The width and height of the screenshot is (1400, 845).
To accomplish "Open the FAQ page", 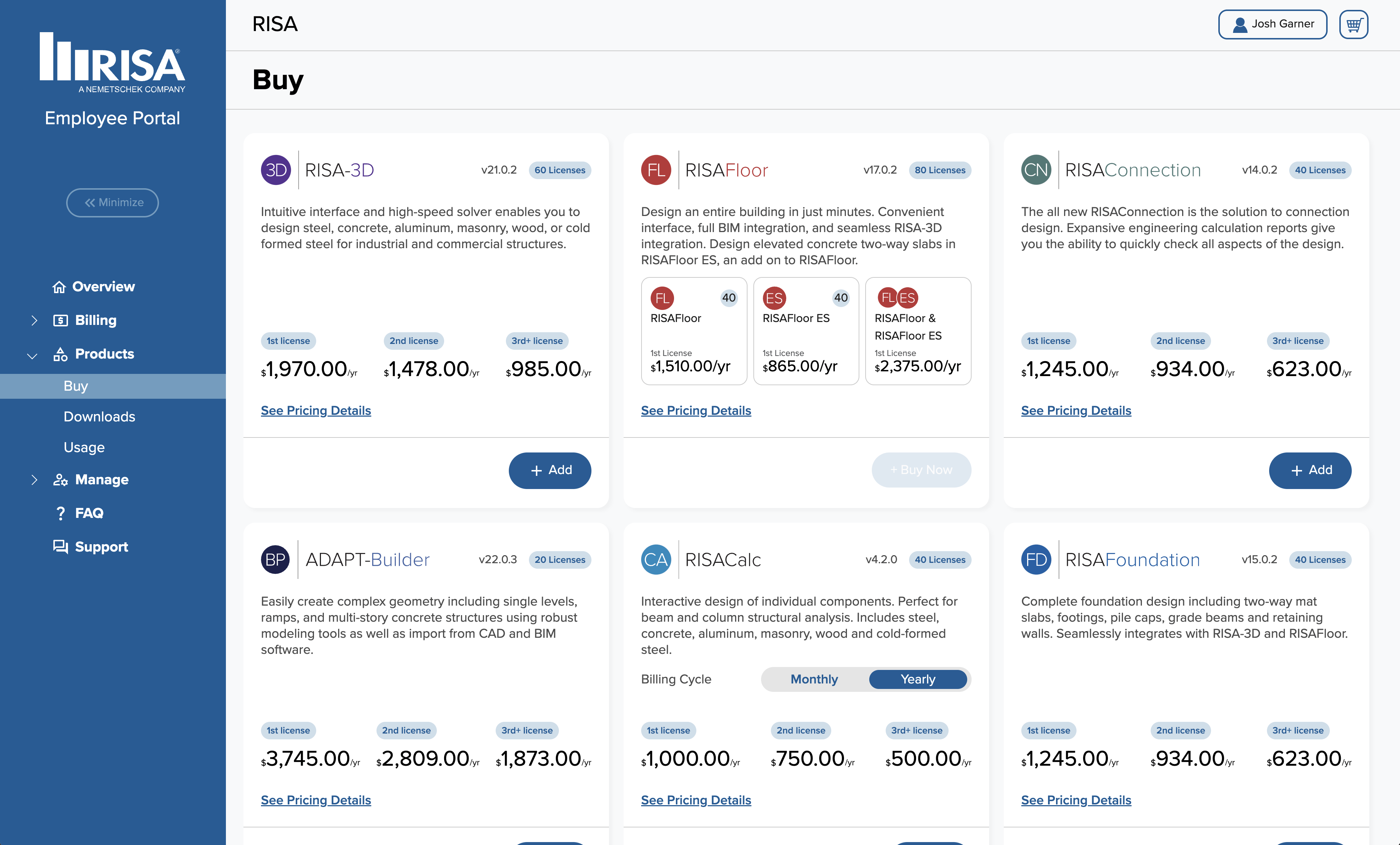I will 89,513.
